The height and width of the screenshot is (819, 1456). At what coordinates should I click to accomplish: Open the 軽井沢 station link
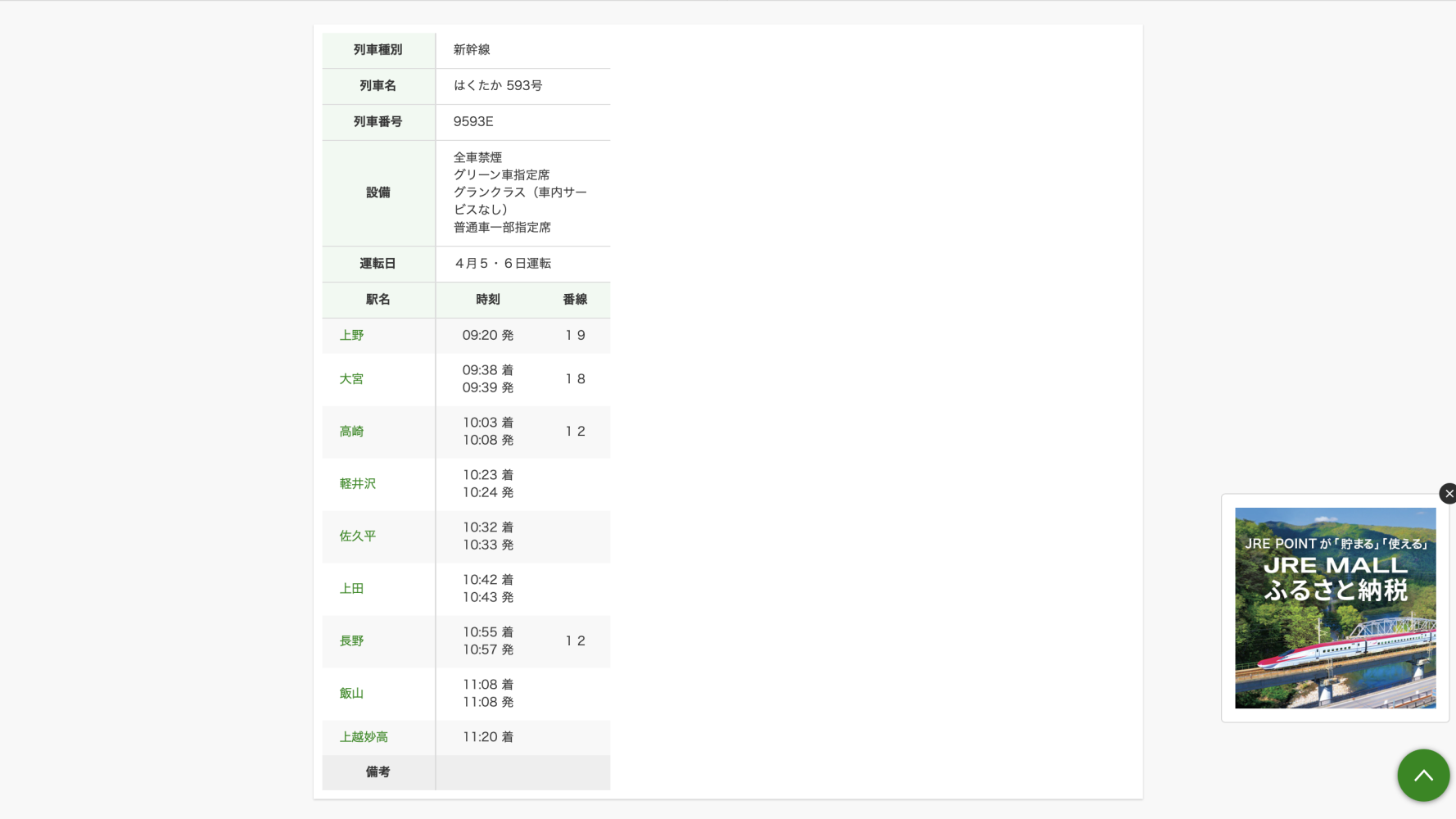[358, 484]
